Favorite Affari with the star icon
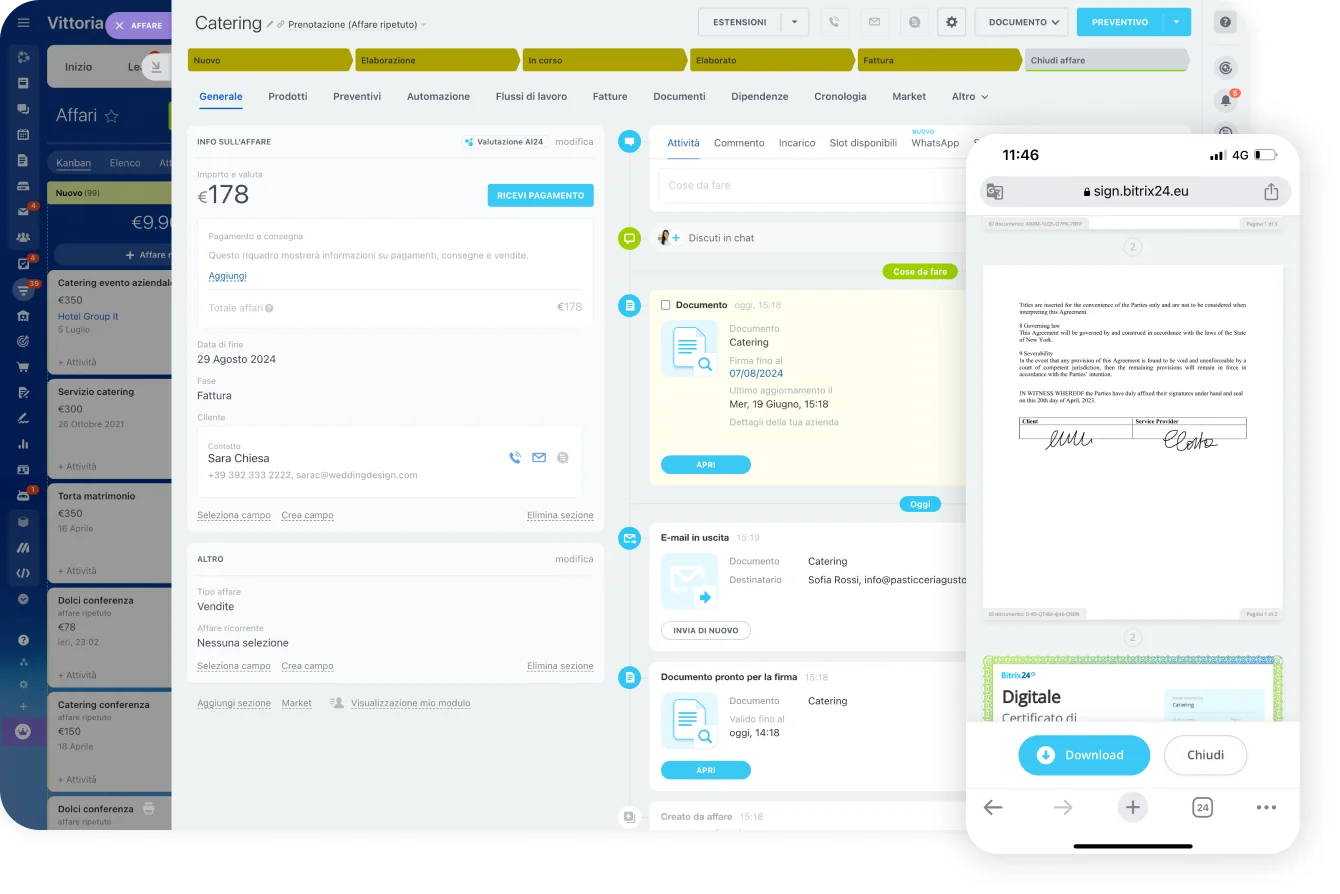The image size is (1340, 894). point(111,116)
